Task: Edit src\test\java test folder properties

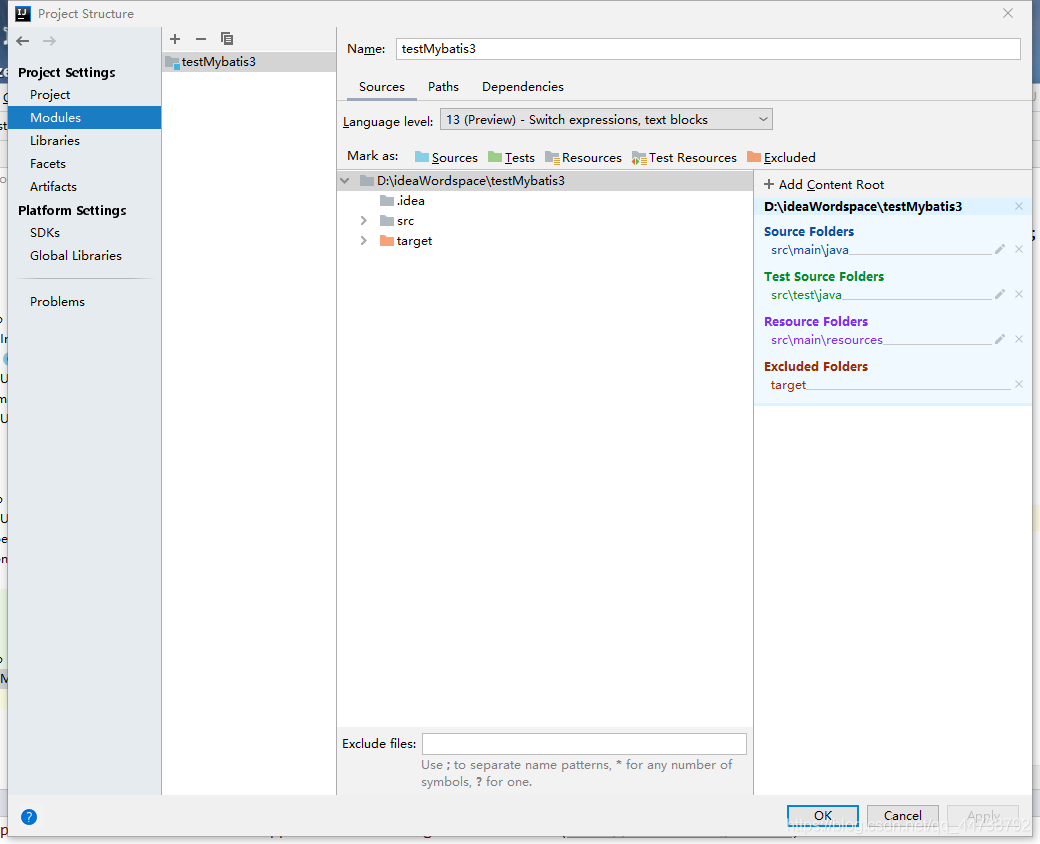Action: tap(1000, 295)
